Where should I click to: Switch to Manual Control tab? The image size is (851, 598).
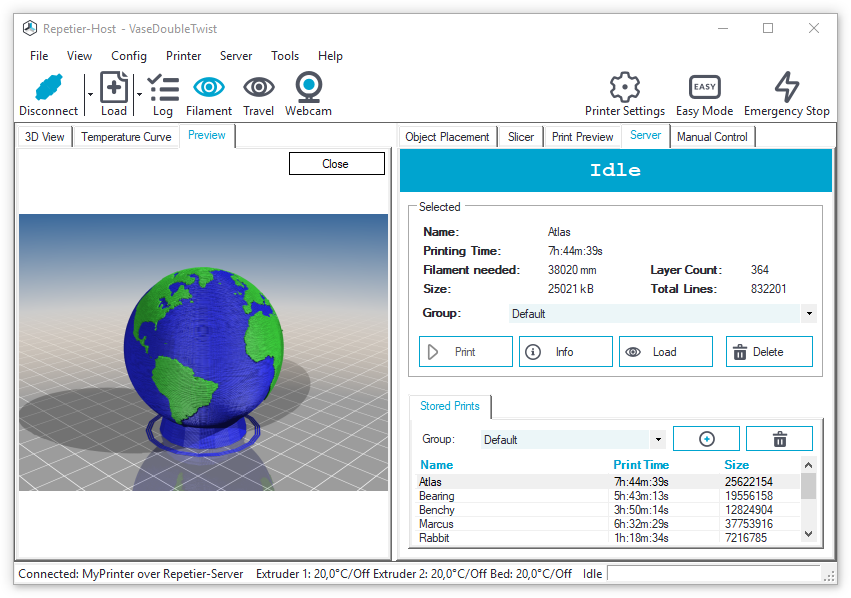coord(712,137)
